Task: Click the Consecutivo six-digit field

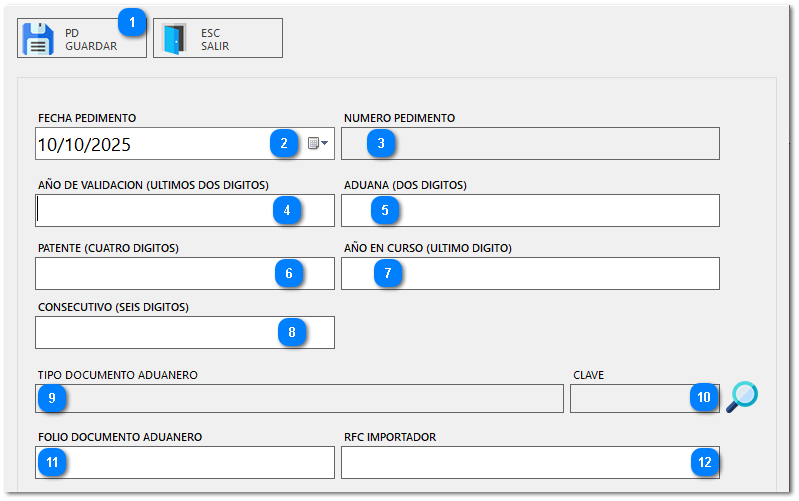Action: [x=150, y=332]
